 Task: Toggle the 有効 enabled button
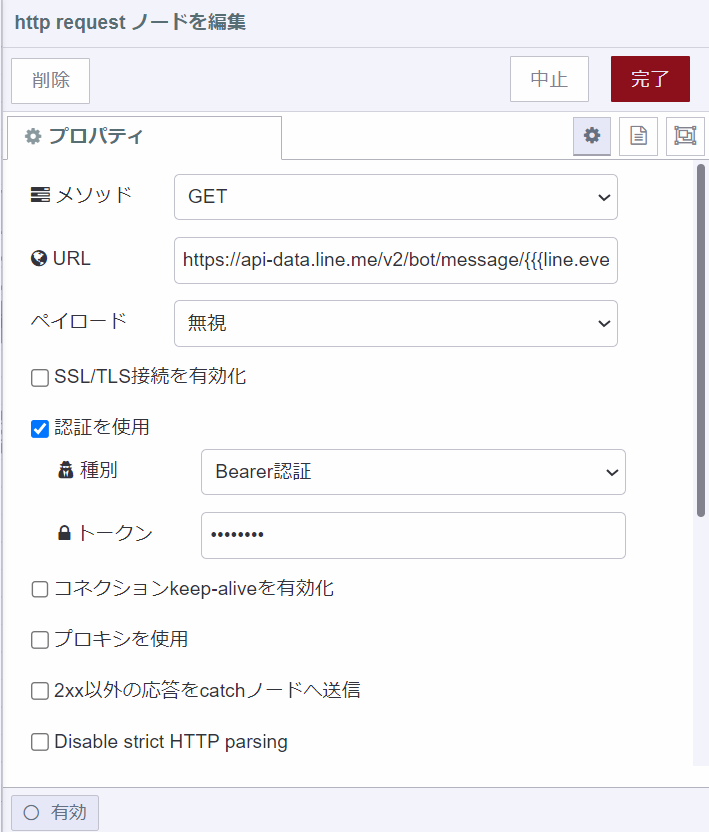point(55,812)
